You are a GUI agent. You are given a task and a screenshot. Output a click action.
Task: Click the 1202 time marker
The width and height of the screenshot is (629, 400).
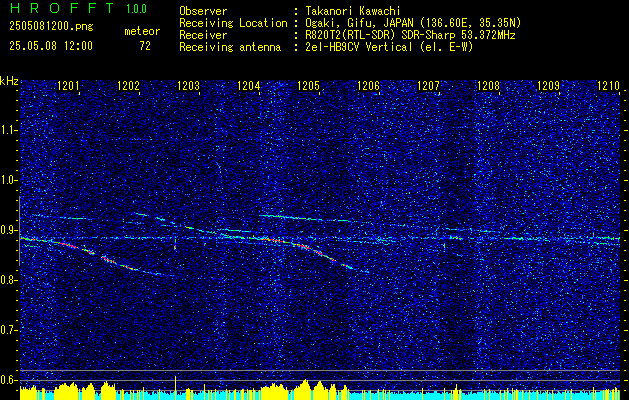coord(129,85)
